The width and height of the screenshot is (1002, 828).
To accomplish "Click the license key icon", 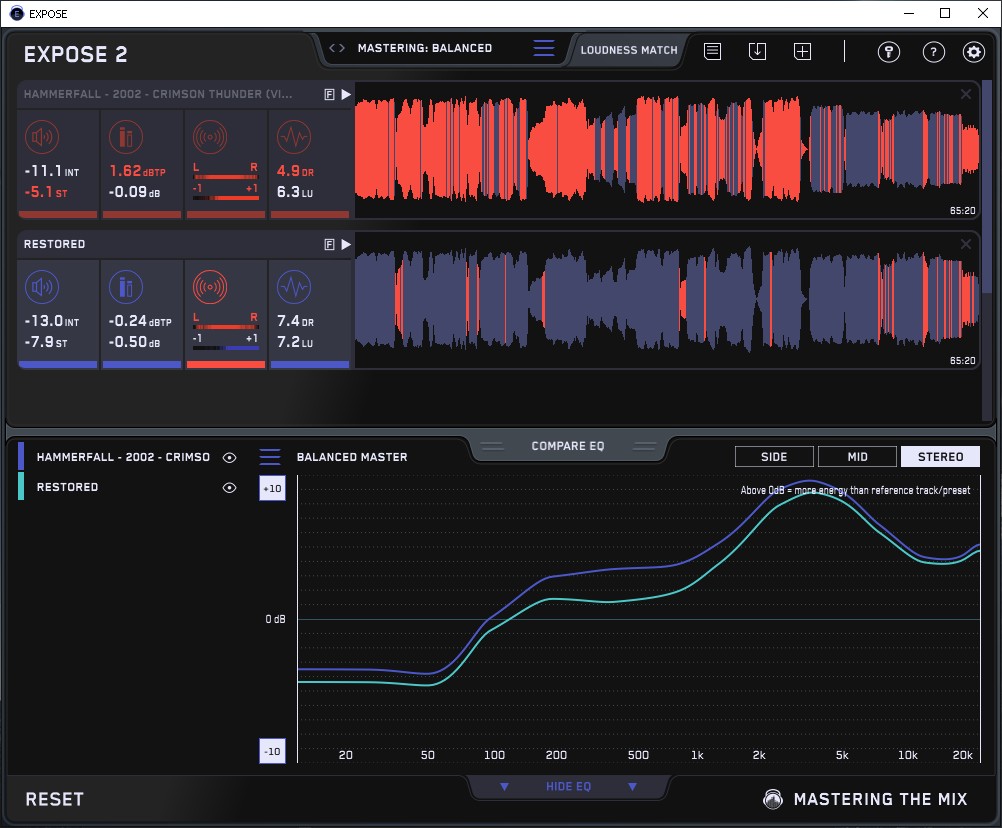I will coord(888,52).
